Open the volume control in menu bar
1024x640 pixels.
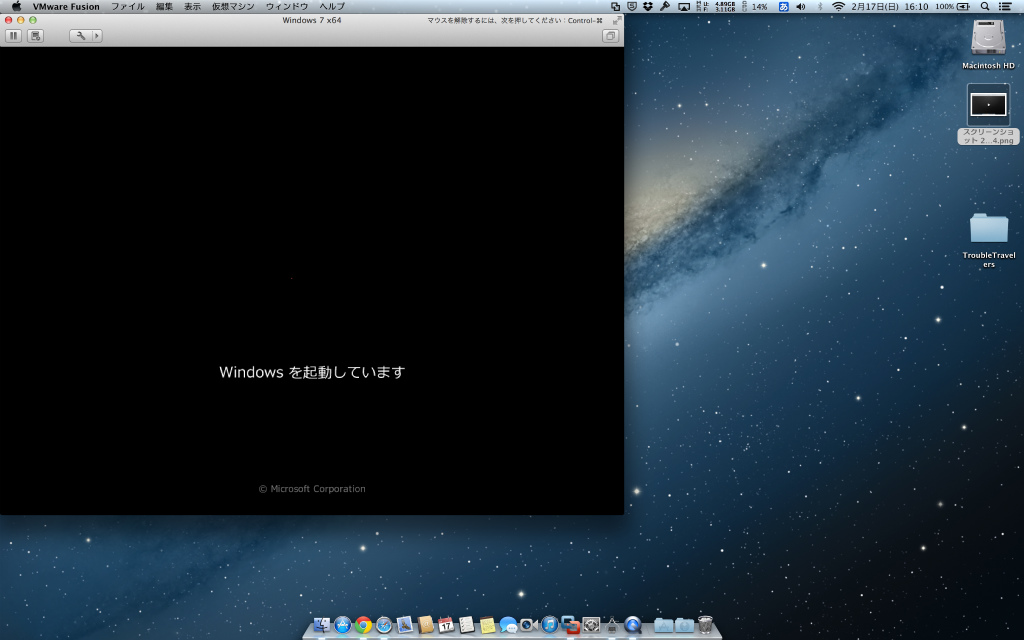tap(801, 7)
